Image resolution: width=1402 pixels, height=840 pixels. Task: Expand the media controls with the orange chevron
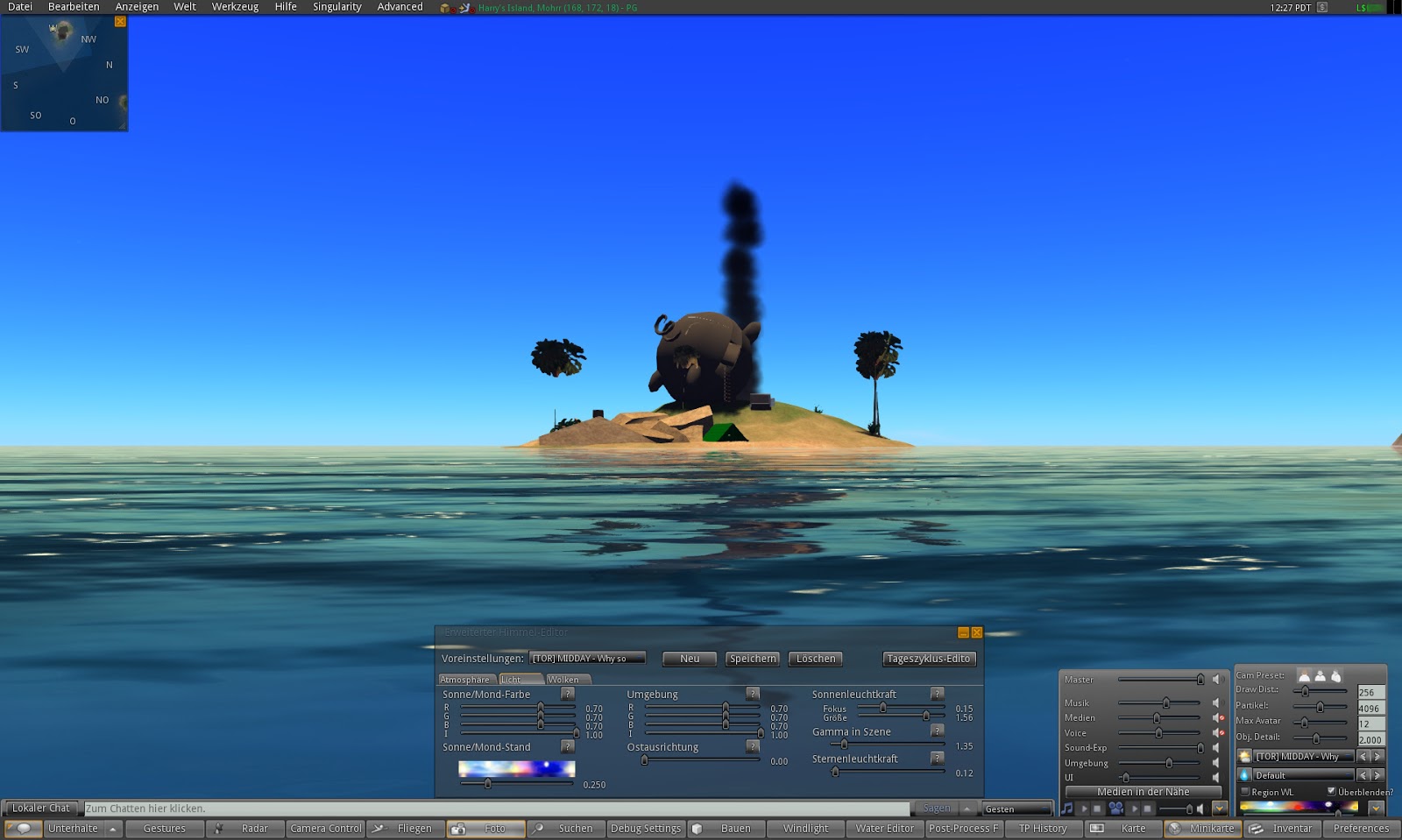coord(1219,807)
